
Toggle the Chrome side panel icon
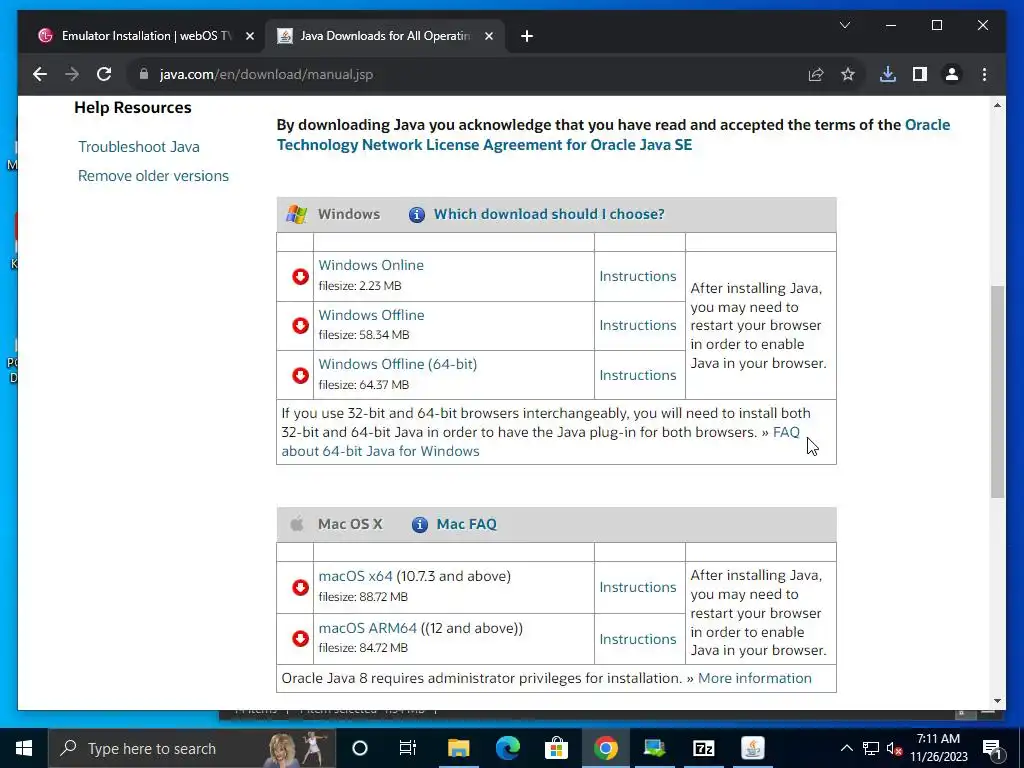(920, 74)
